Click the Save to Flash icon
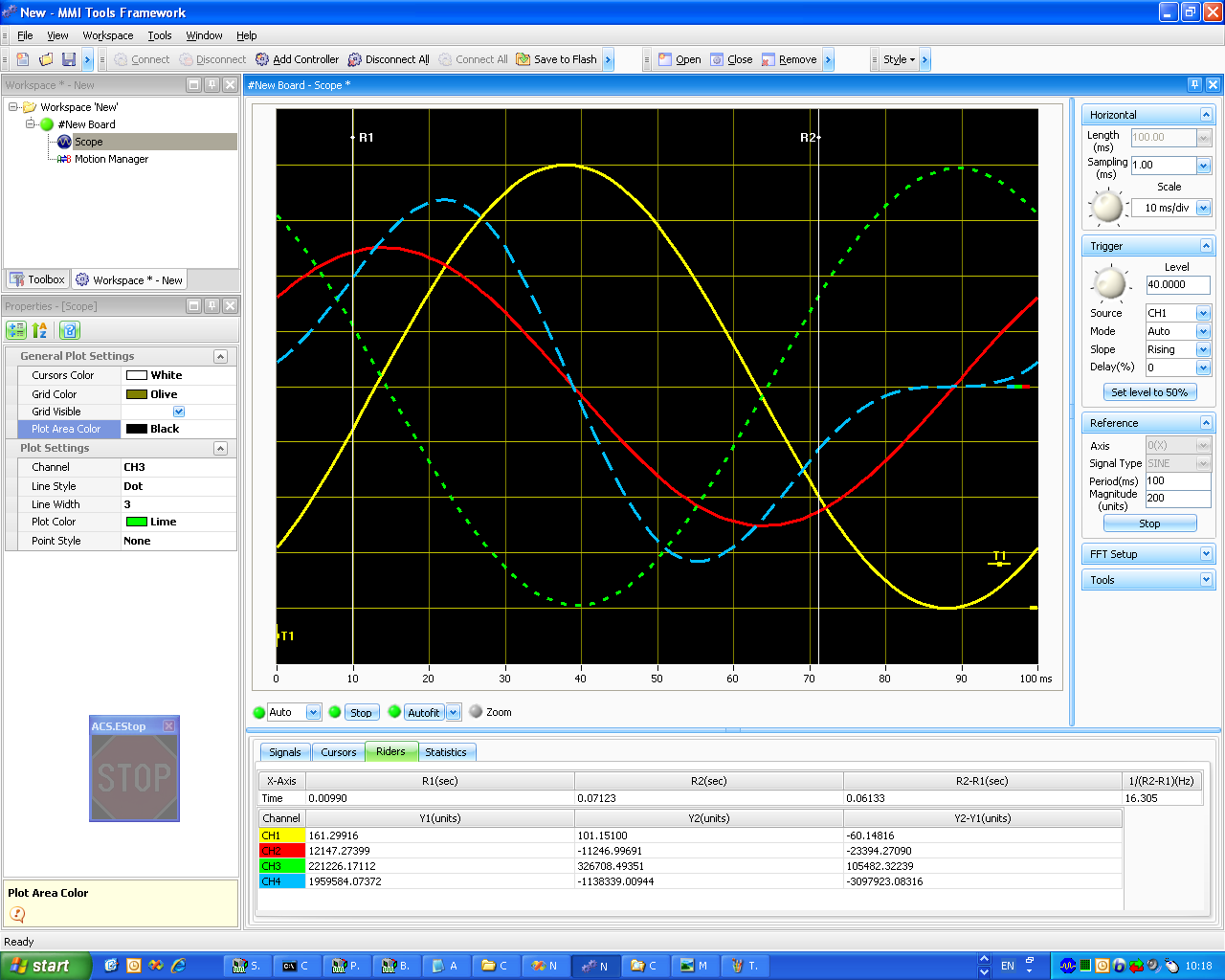The width and height of the screenshot is (1225, 980). click(523, 59)
